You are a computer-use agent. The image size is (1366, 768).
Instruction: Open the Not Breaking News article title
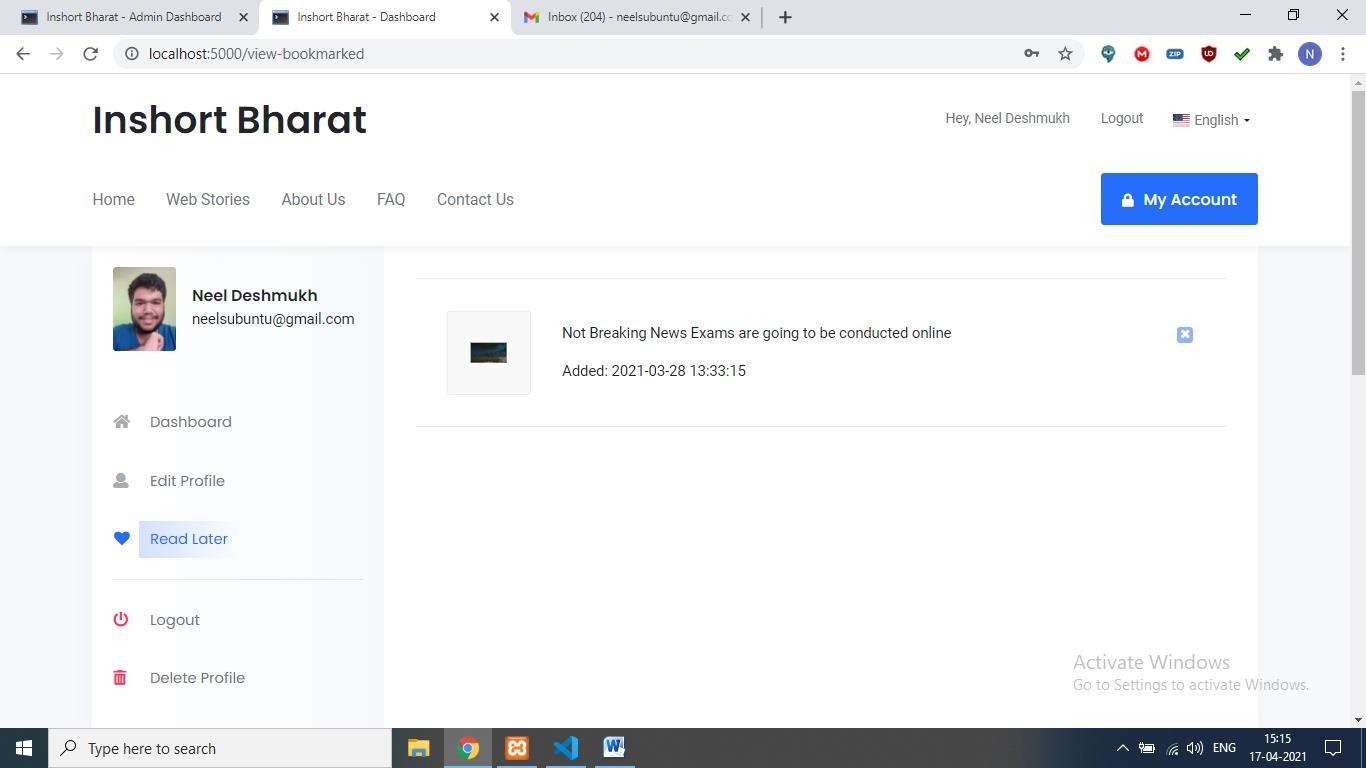pyautogui.click(x=756, y=333)
